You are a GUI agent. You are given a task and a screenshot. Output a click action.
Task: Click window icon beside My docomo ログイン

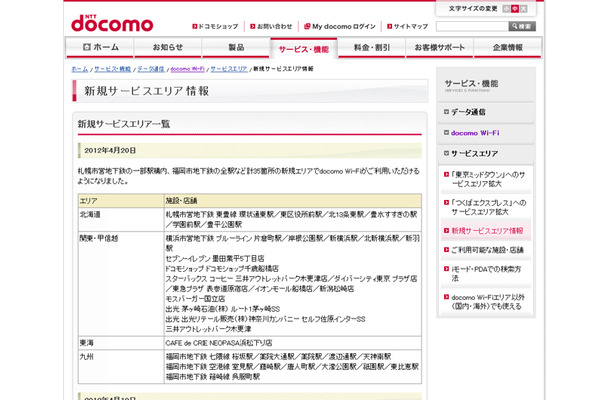coord(307,26)
